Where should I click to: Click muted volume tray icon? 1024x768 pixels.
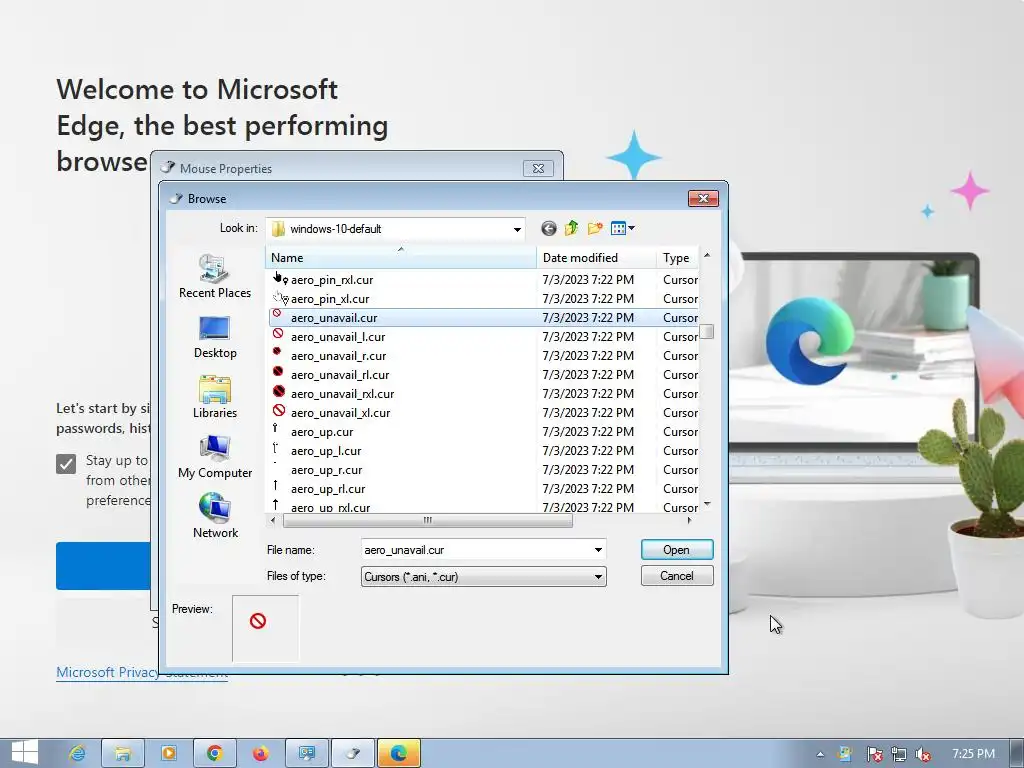point(923,754)
